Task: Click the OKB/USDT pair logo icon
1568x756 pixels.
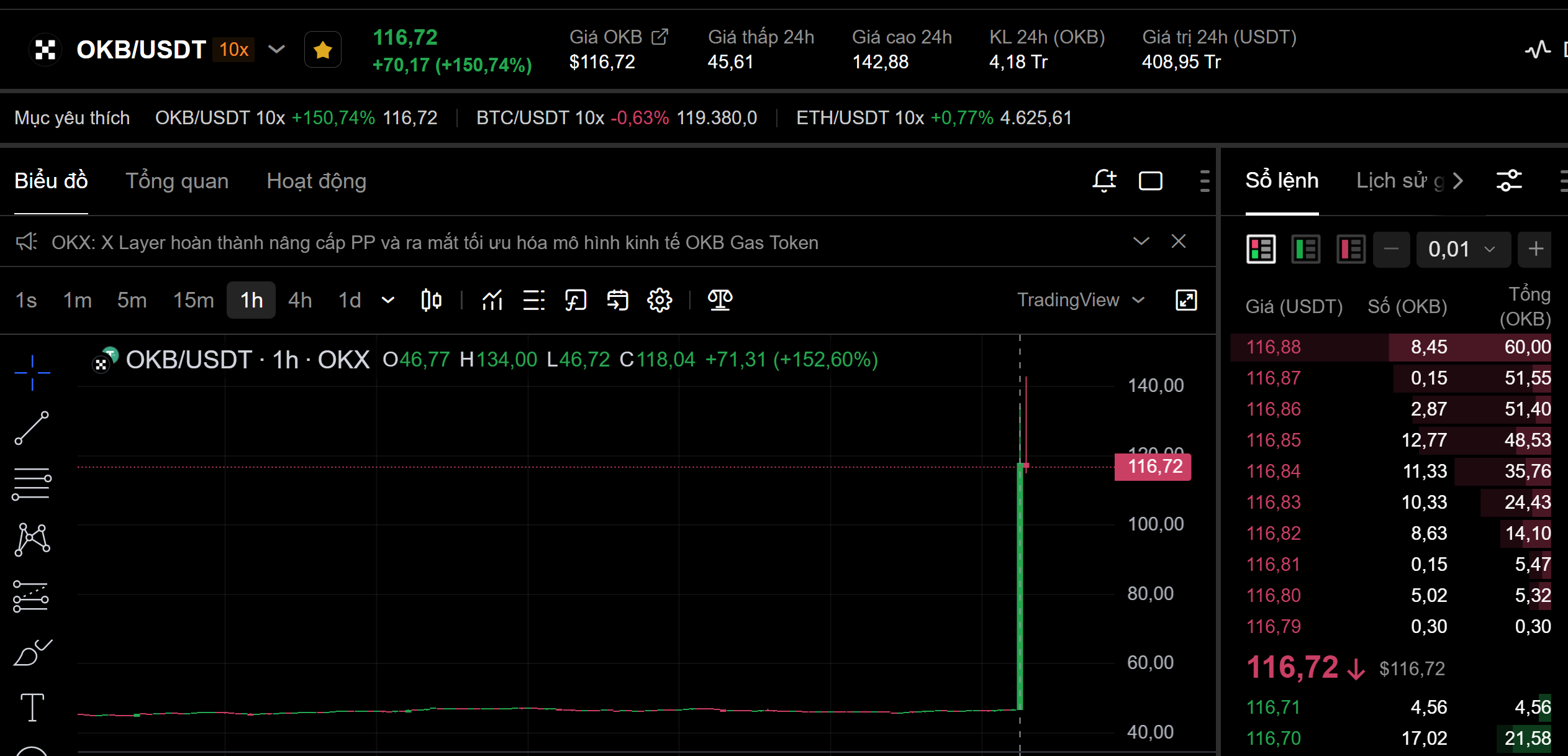Action: point(45,50)
